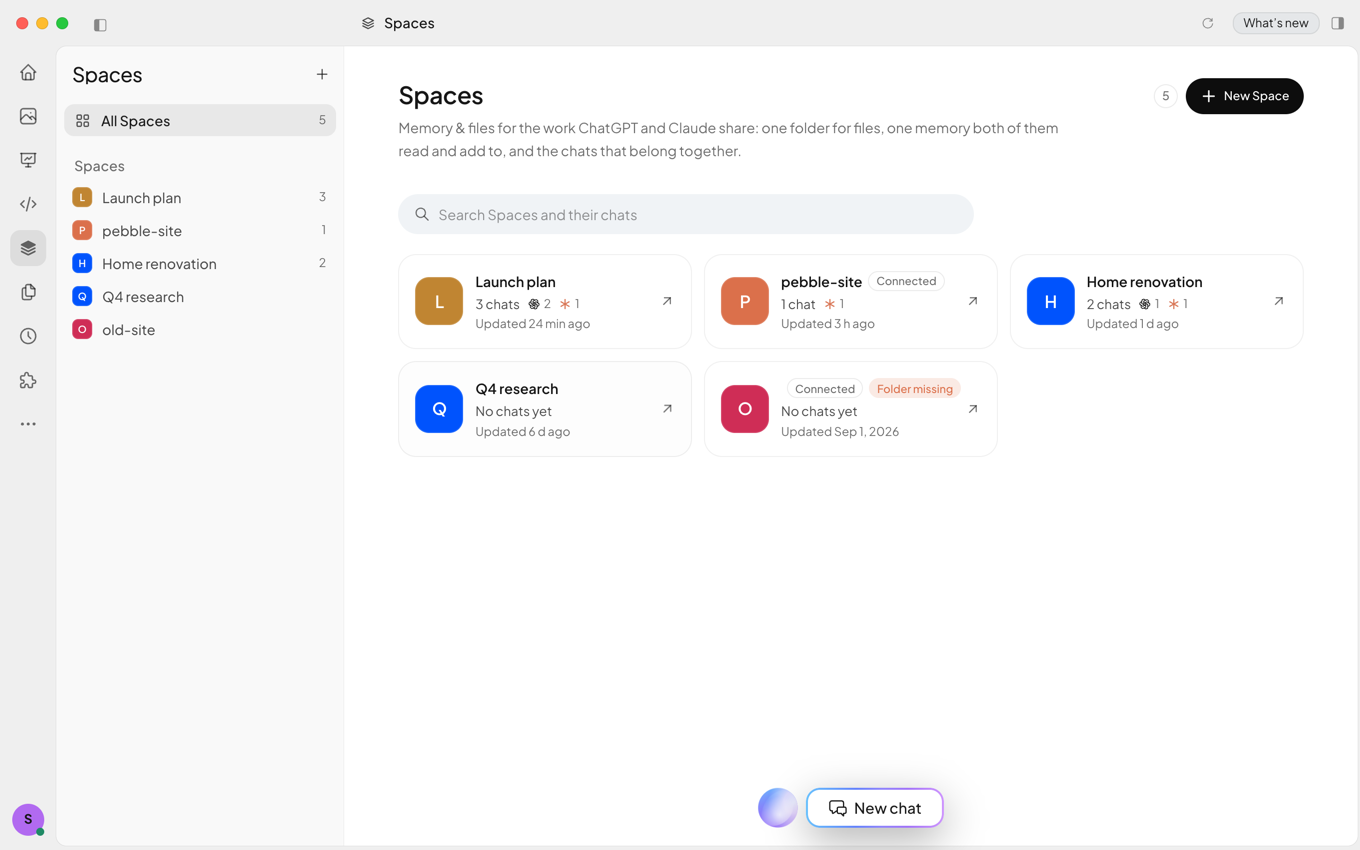The width and height of the screenshot is (1360, 850).
Task: Click the blue Q tile on Q4 research card
Action: pos(439,409)
